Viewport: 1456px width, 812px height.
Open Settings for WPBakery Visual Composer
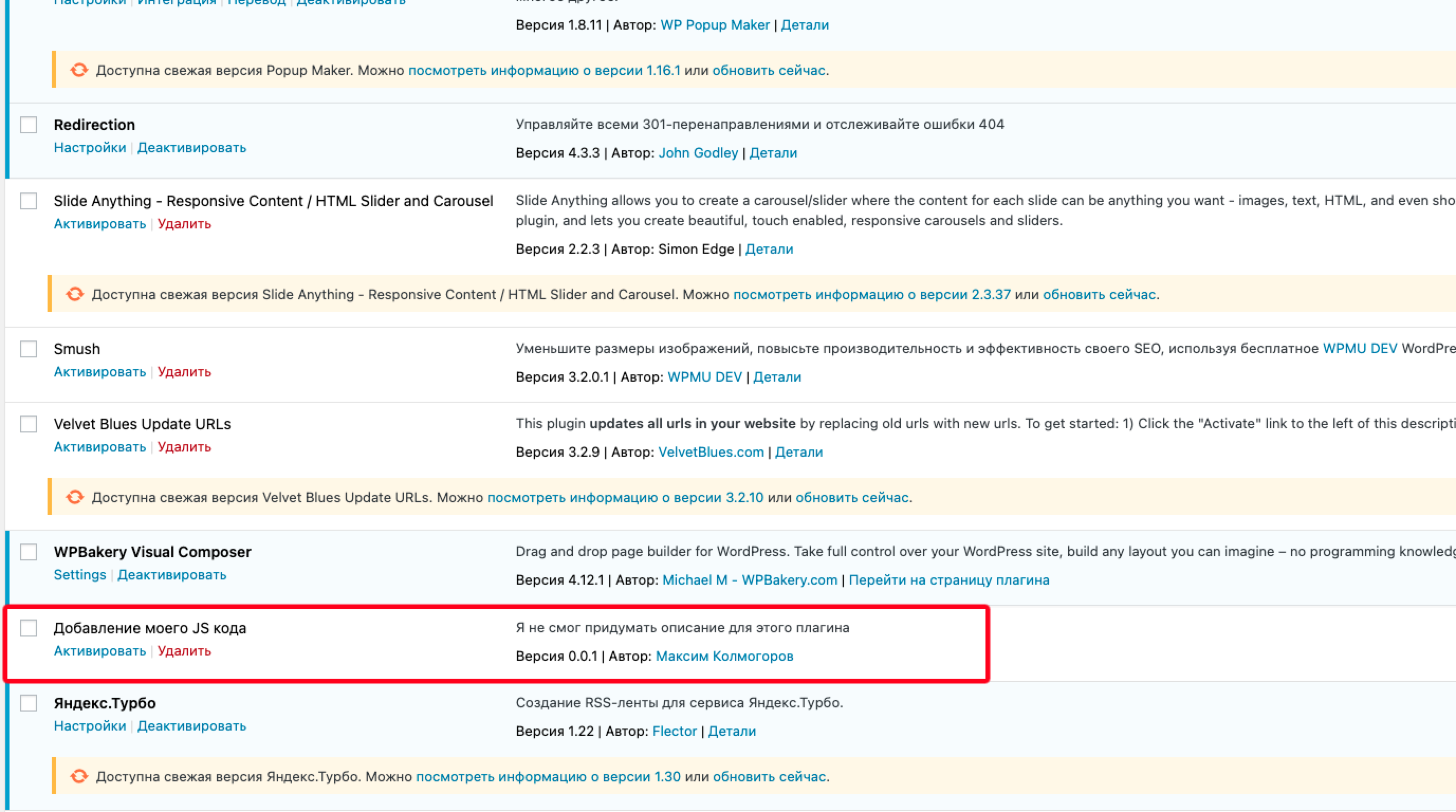(80, 575)
